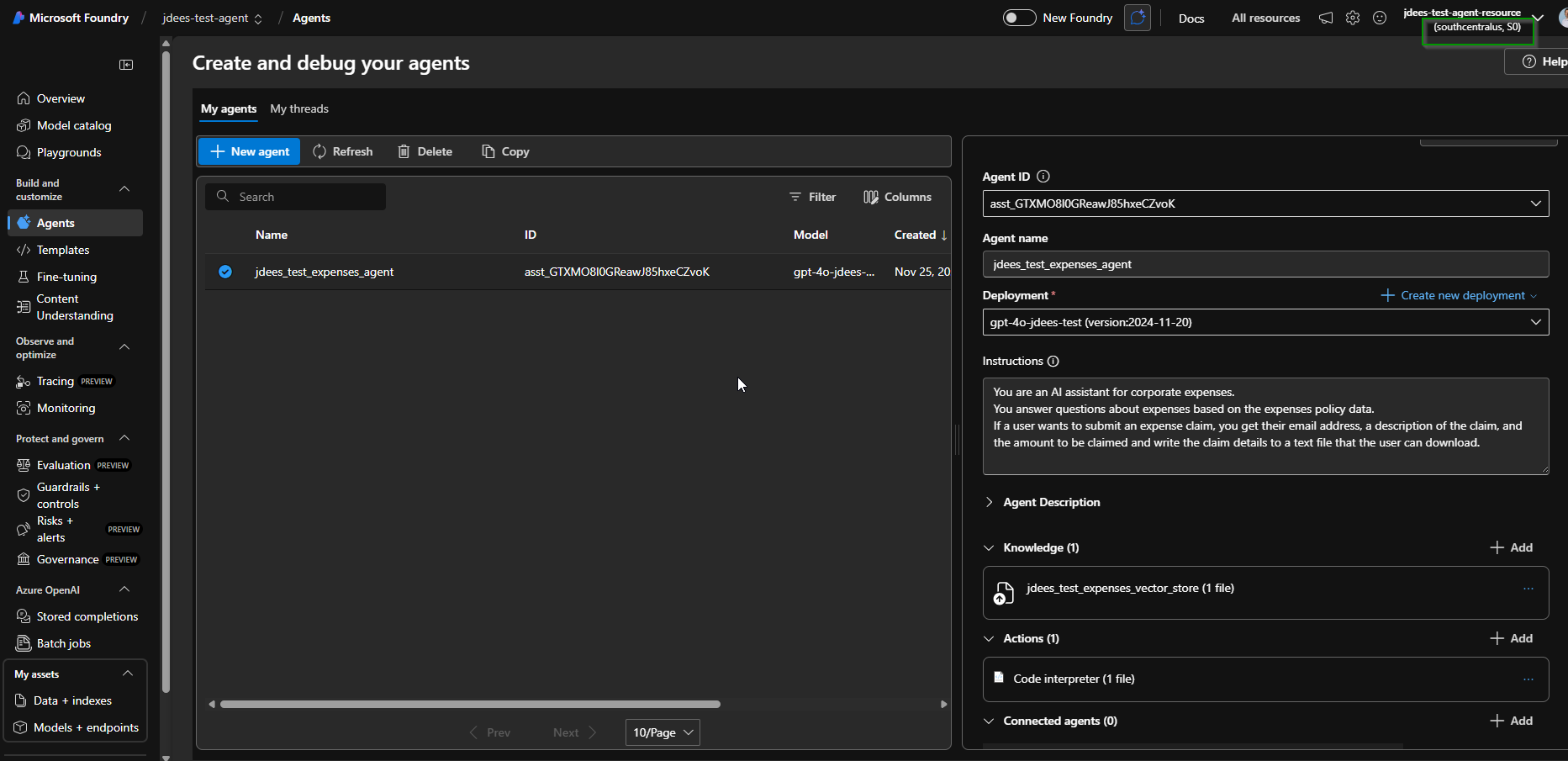Collapse the Knowledge section

[989, 547]
